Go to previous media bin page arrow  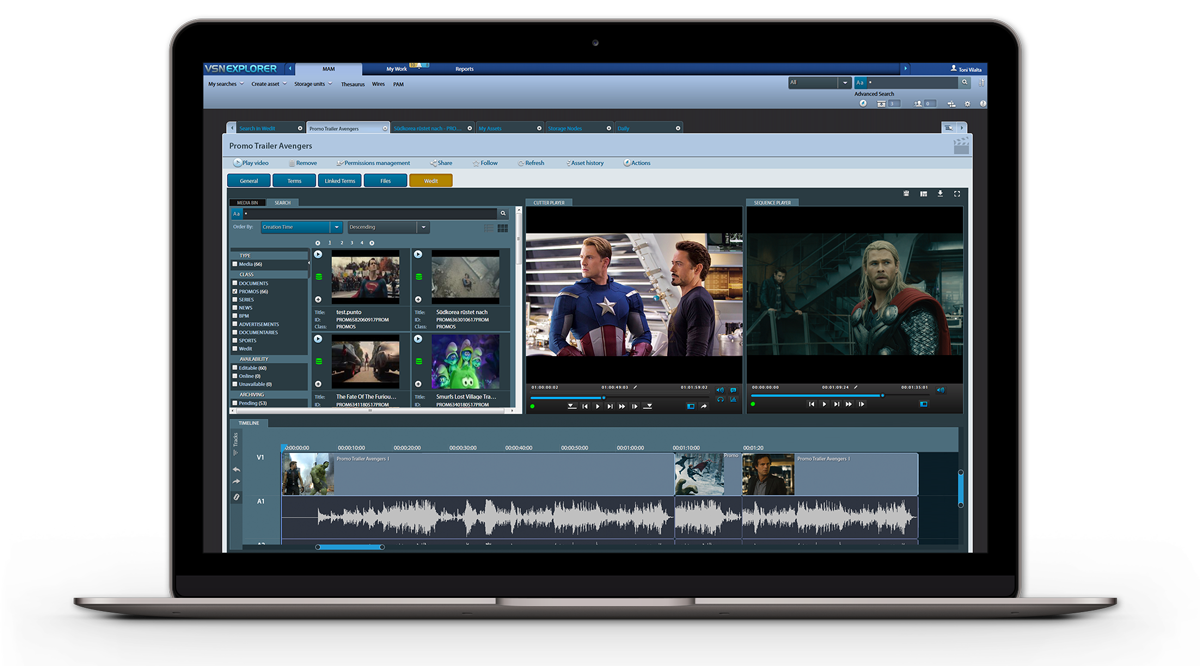318,243
